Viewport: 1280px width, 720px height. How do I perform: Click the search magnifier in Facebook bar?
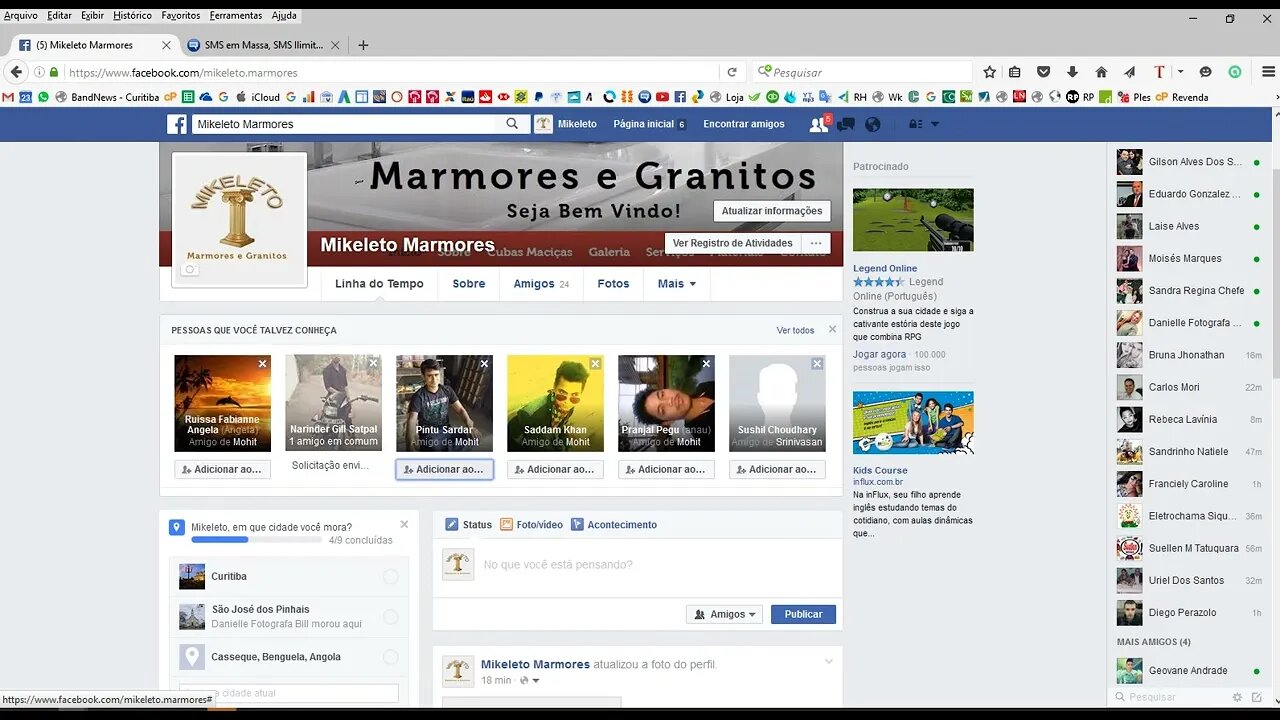click(x=512, y=124)
